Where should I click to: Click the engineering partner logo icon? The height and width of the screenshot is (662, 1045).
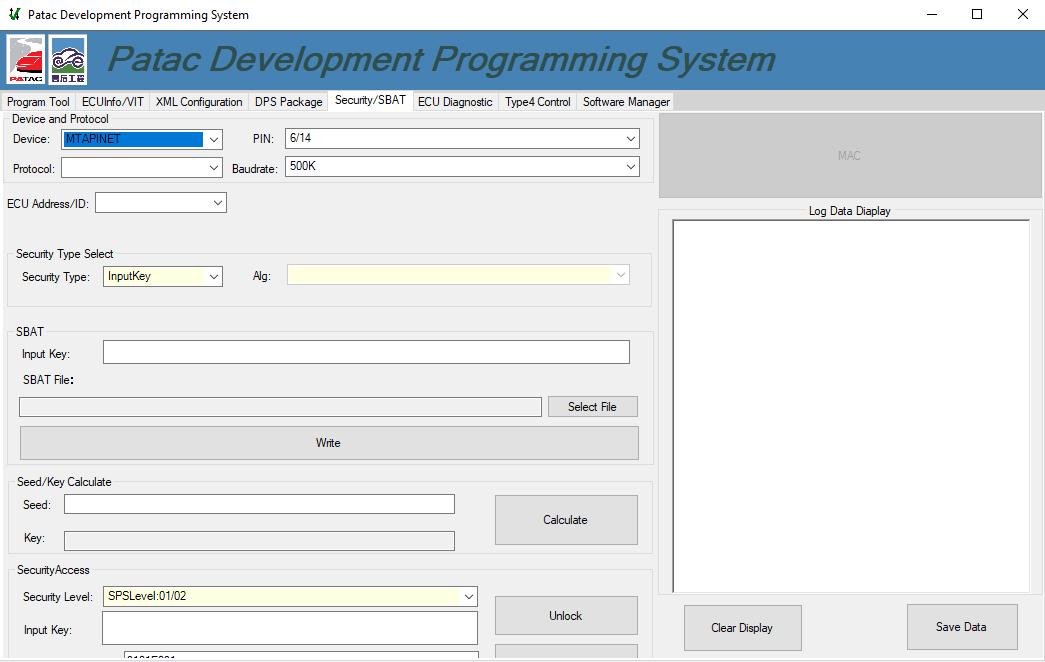tap(68, 59)
